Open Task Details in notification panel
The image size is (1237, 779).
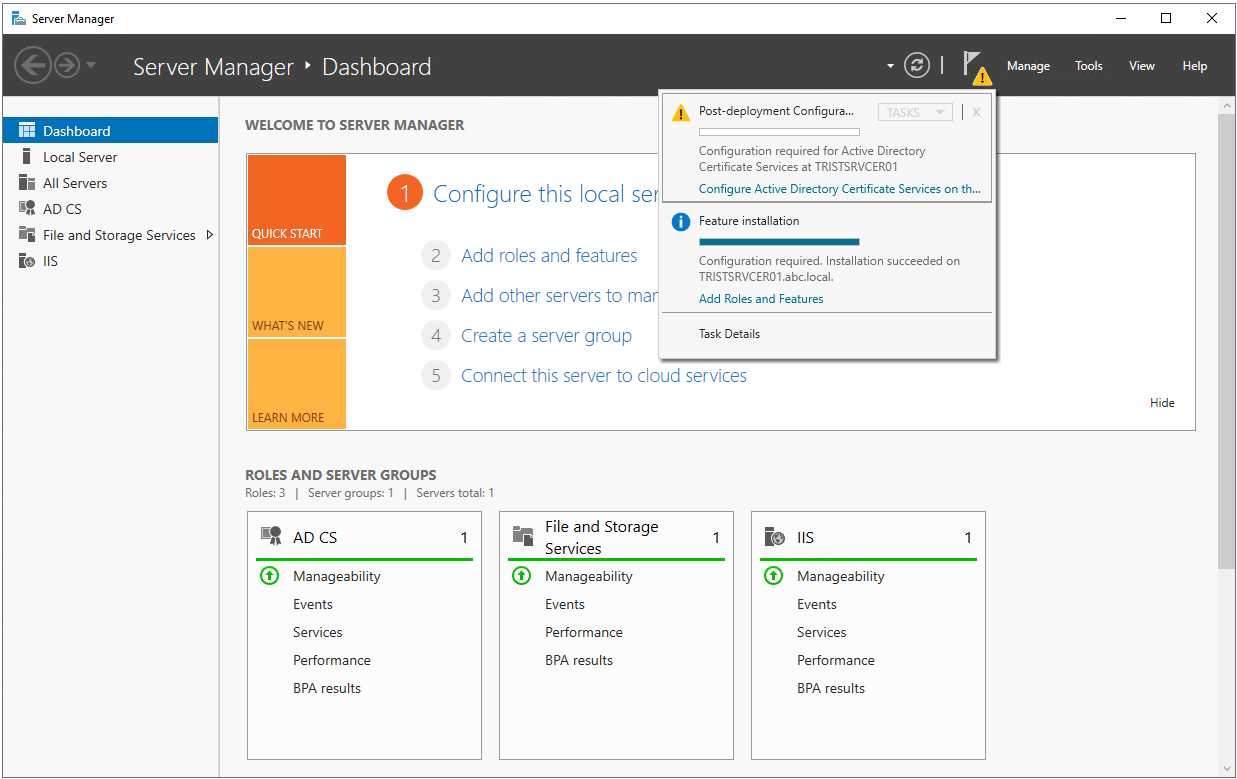(729, 334)
